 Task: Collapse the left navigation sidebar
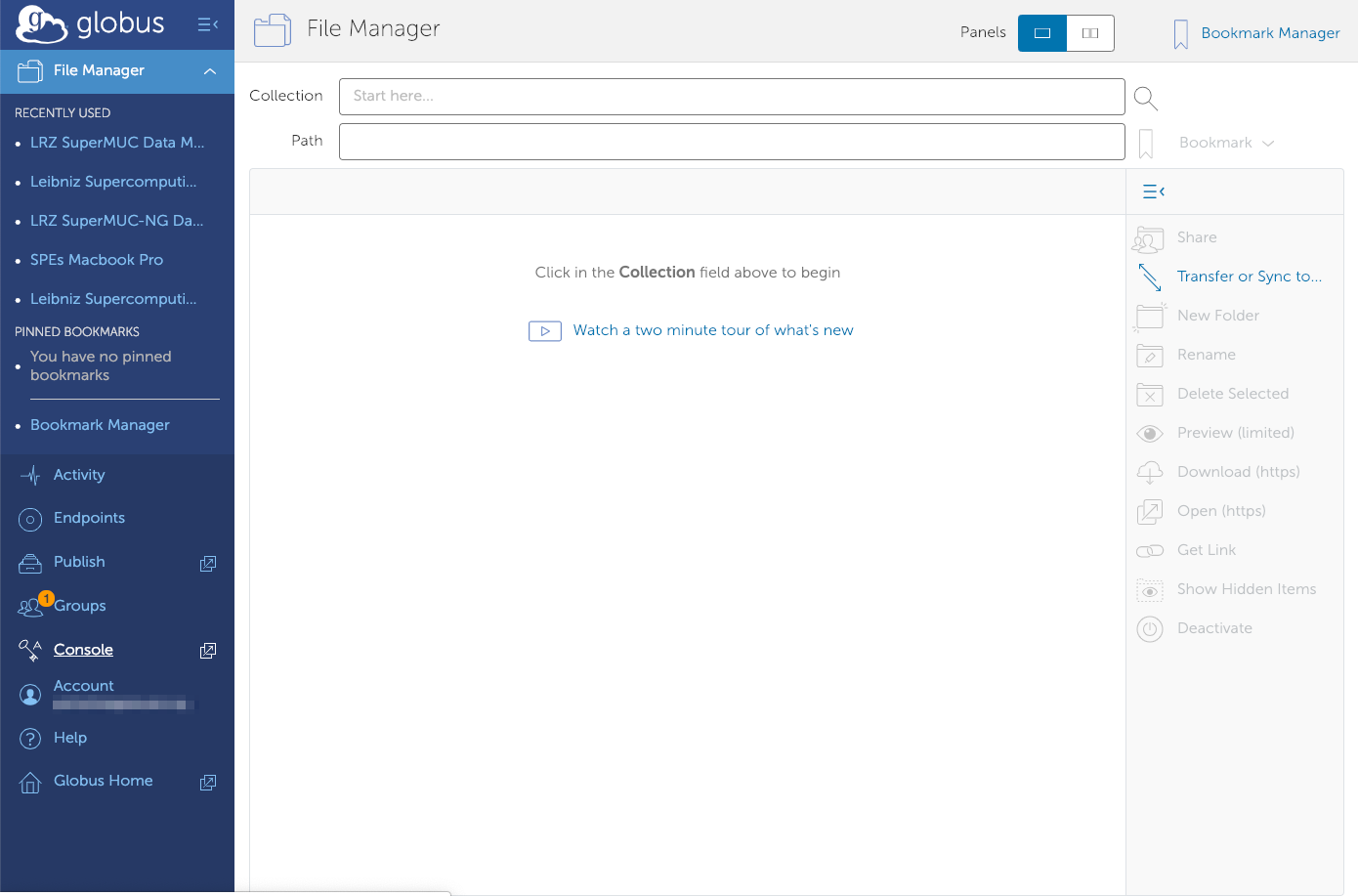pyautogui.click(x=207, y=24)
